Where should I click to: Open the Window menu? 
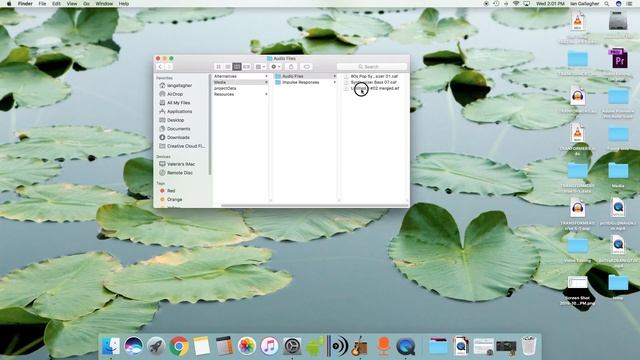click(x=104, y=3)
